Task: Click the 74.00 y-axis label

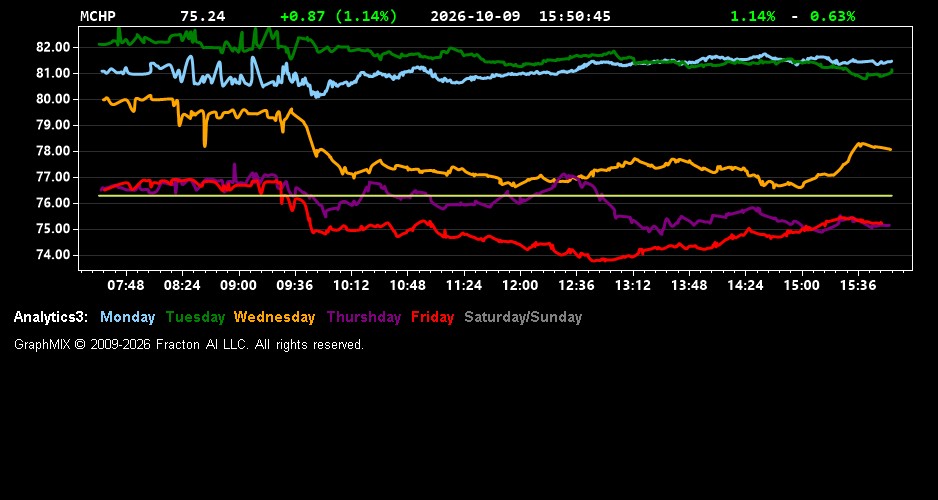Action: click(54, 255)
